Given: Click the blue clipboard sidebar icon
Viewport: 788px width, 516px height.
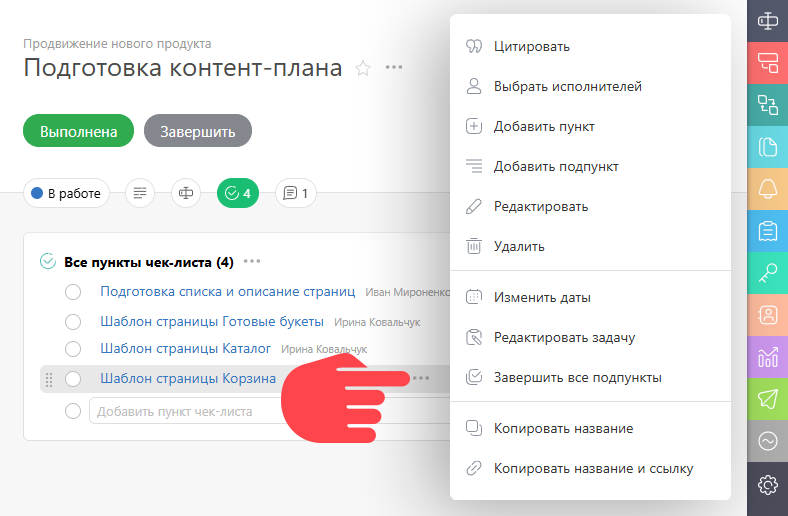Looking at the screenshot, I should click(x=767, y=231).
